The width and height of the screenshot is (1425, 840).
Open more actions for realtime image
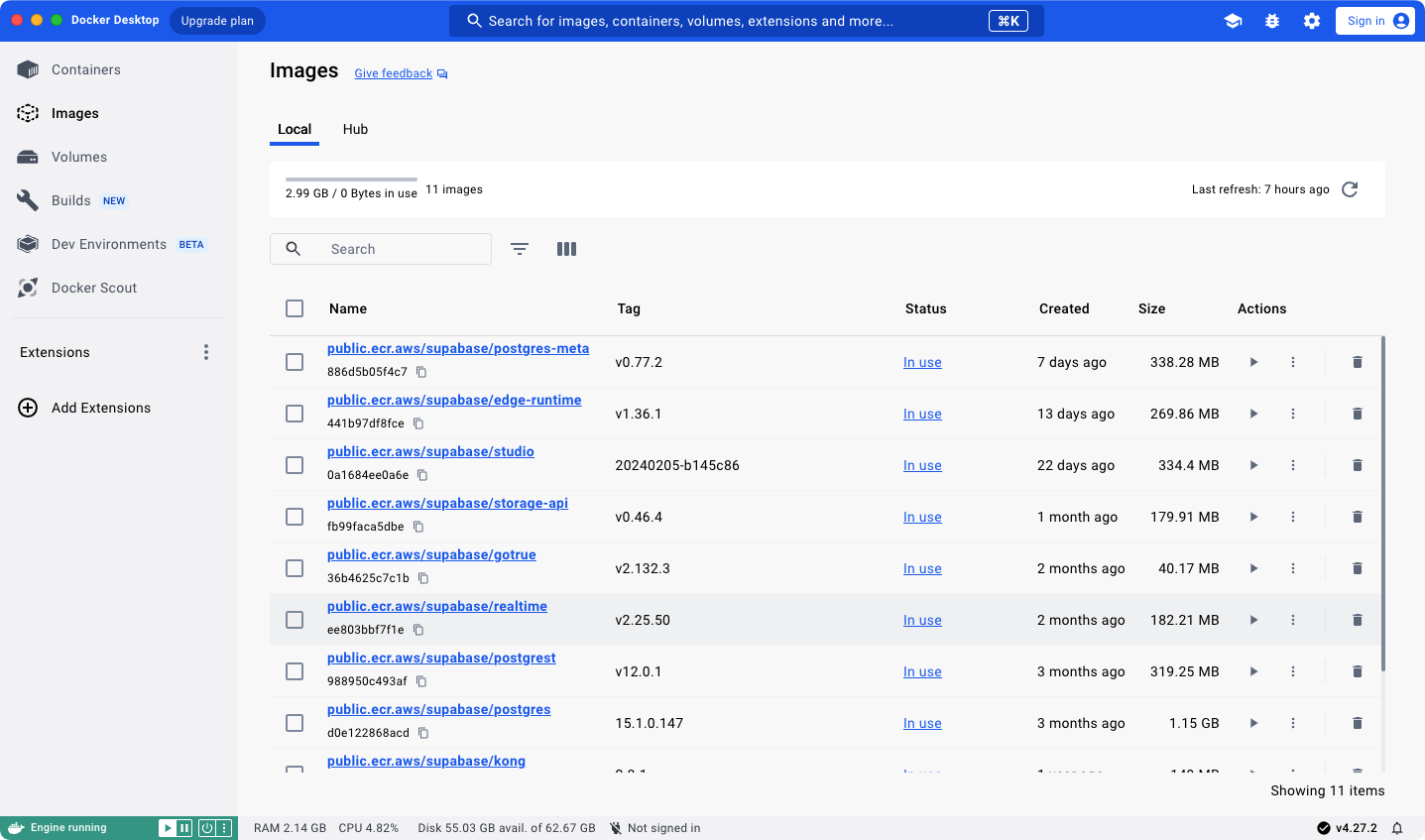(x=1293, y=620)
